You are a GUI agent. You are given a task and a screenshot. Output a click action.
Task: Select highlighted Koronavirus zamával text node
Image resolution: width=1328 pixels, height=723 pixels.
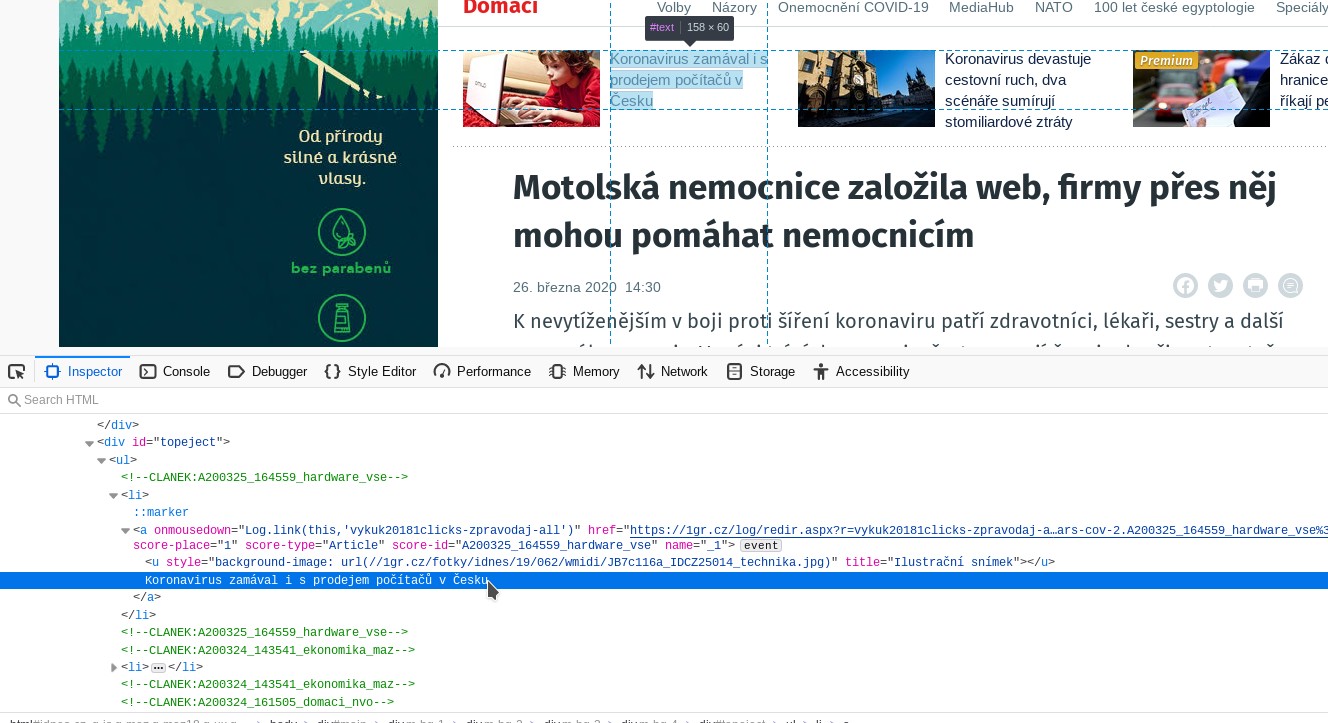pos(664,580)
